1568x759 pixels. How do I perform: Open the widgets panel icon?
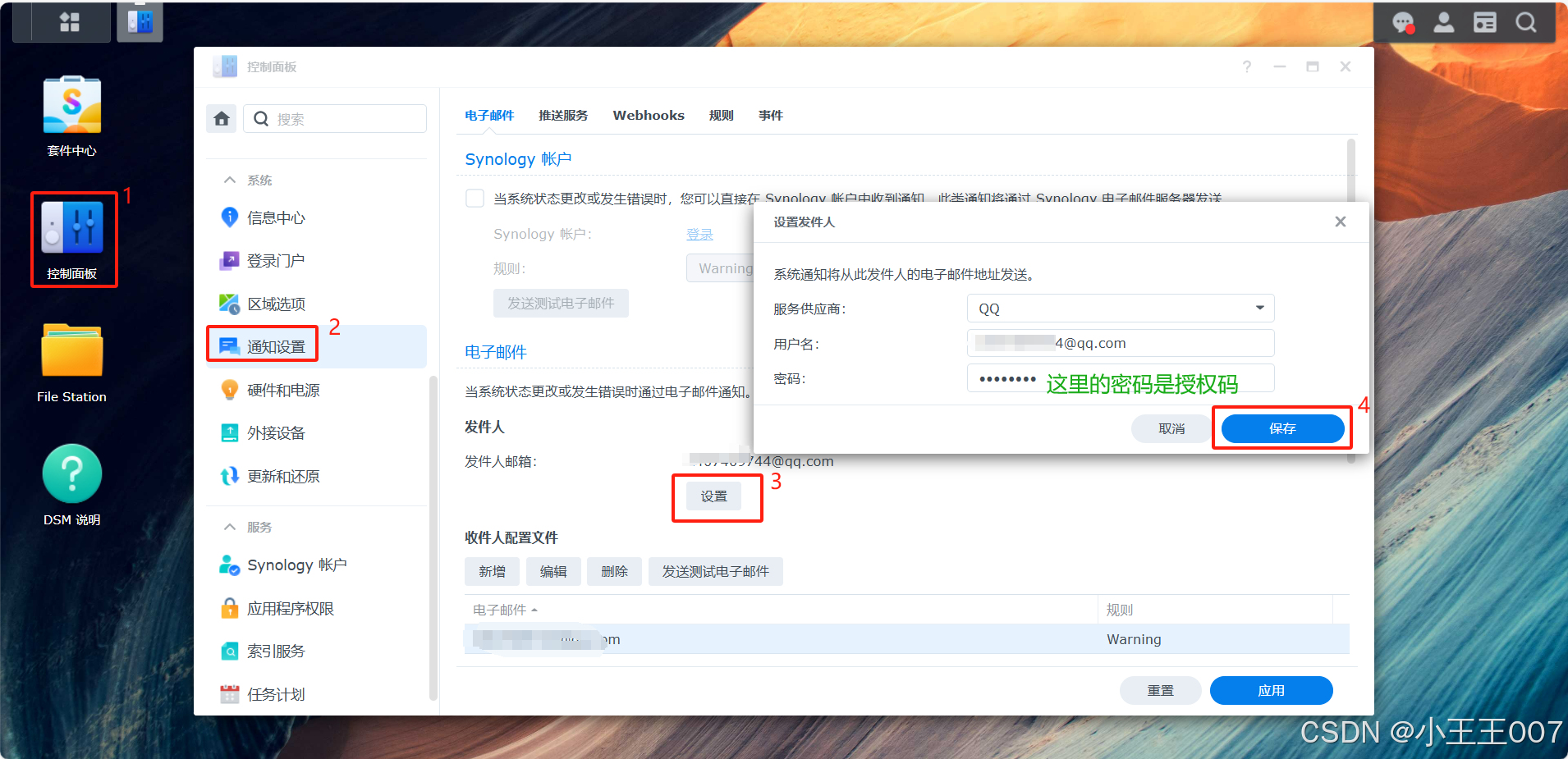(x=1485, y=23)
